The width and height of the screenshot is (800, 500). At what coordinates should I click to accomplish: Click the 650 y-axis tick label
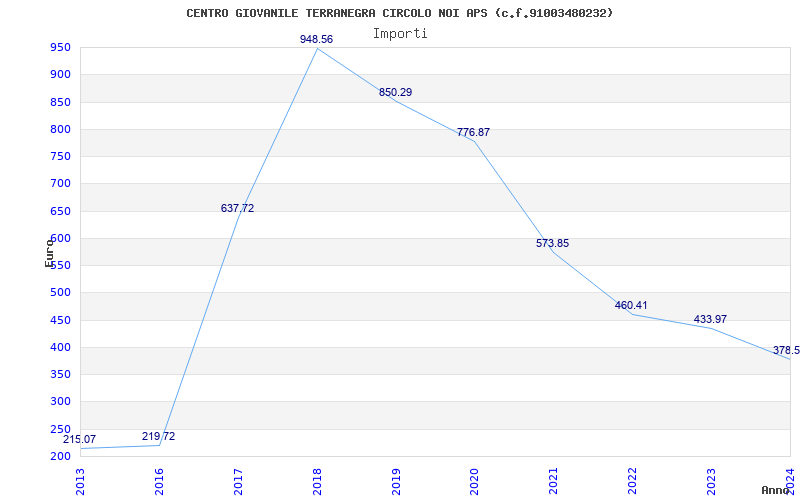60,211
